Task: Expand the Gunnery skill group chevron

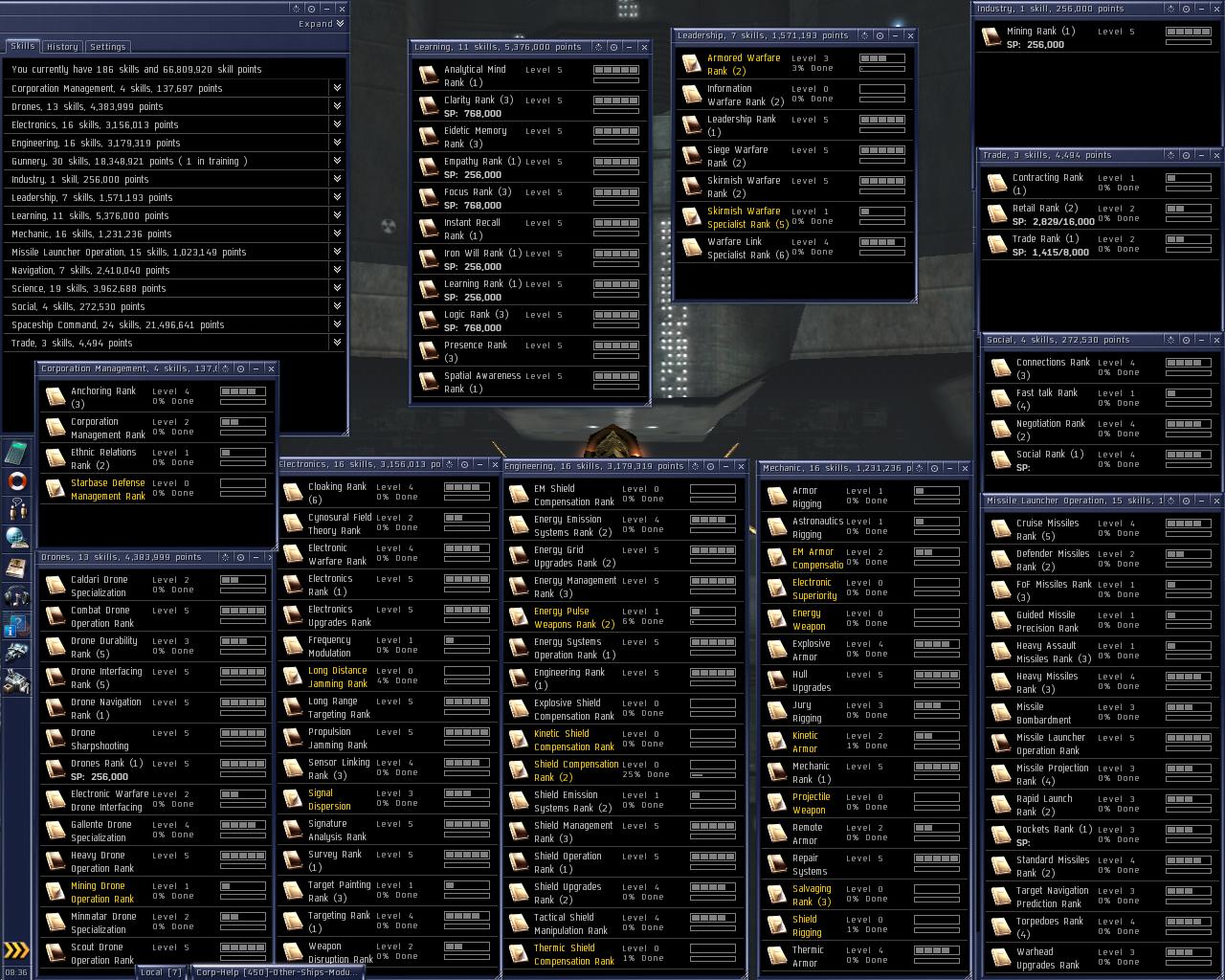Action: coord(337,161)
